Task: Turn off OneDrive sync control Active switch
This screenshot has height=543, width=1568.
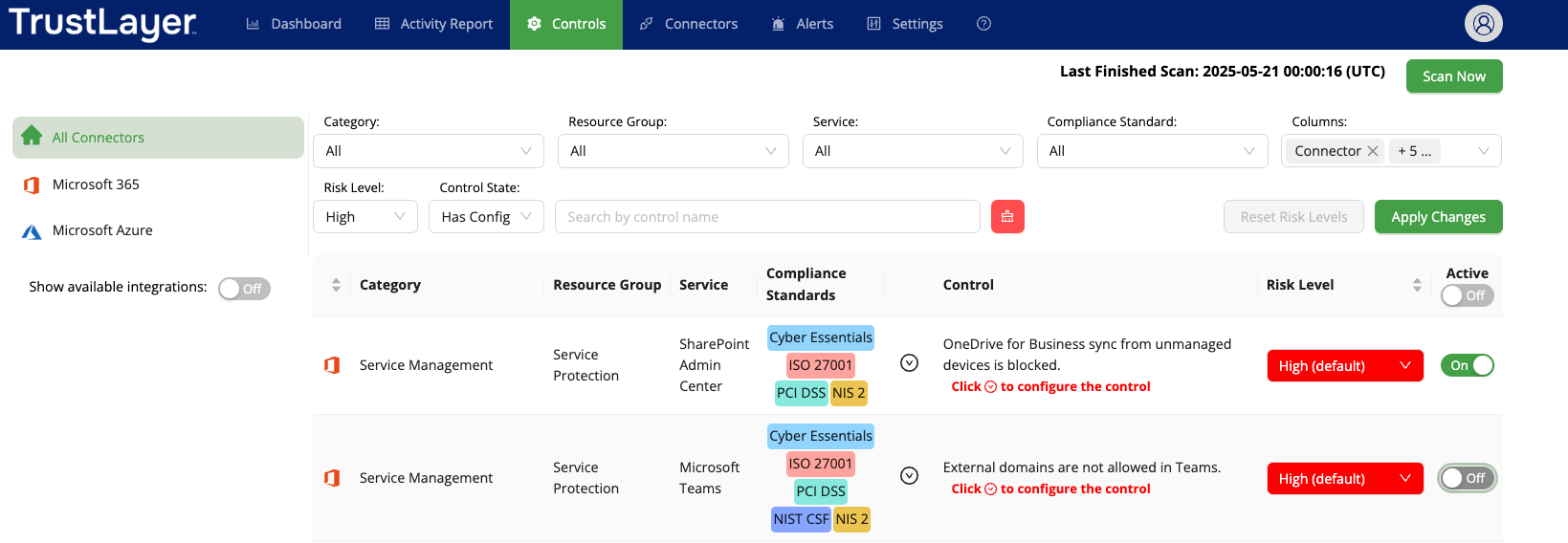Action: pos(1467,365)
